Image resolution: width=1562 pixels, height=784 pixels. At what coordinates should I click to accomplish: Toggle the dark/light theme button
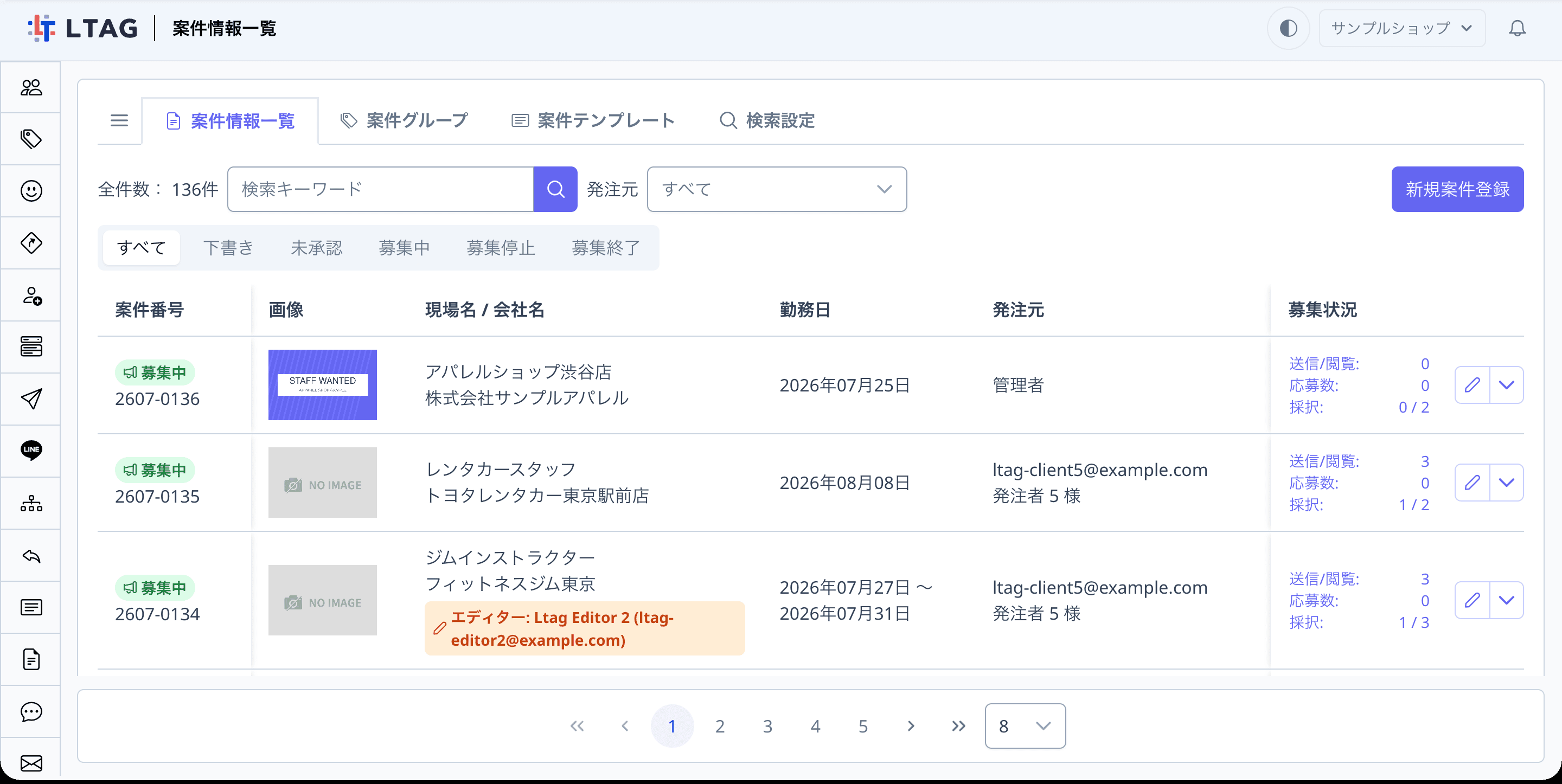1289,28
